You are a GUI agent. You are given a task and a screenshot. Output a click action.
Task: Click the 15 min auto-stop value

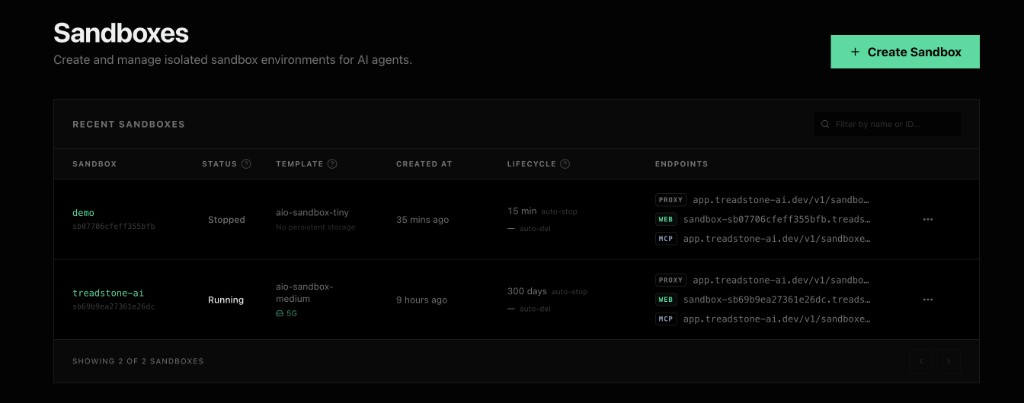[x=522, y=211]
